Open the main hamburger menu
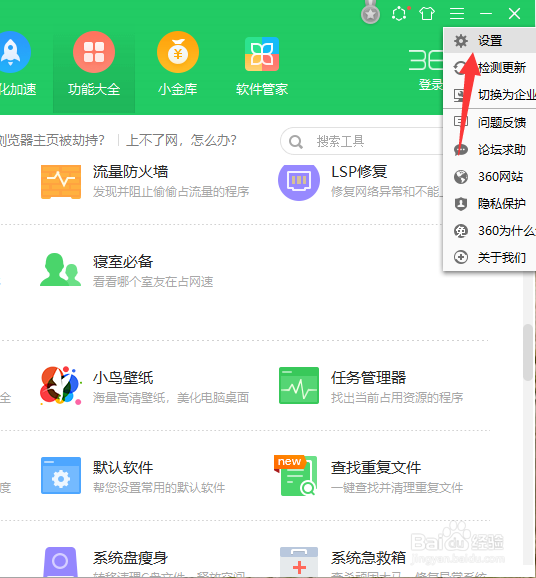The image size is (536, 578). click(457, 14)
